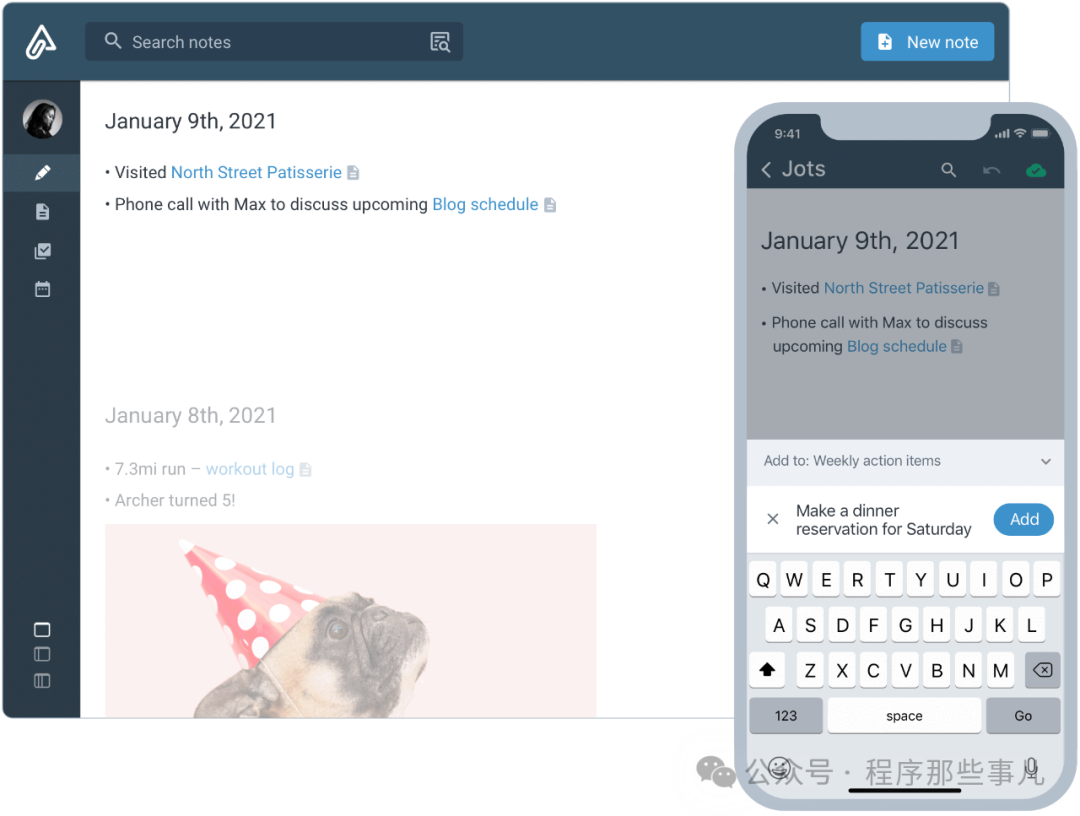
Task: Expand the 'Add to: Weekly action items' dropdown
Action: tap(905, 461)
